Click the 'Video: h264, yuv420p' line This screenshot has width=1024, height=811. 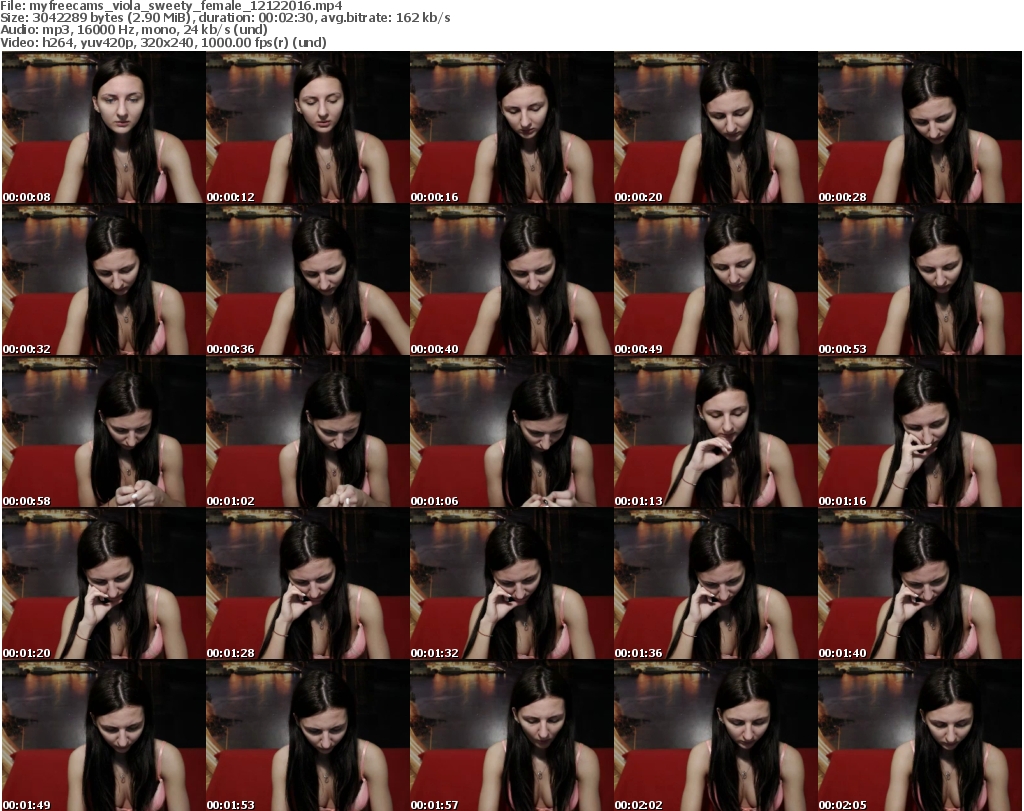(x=163, y=42)
